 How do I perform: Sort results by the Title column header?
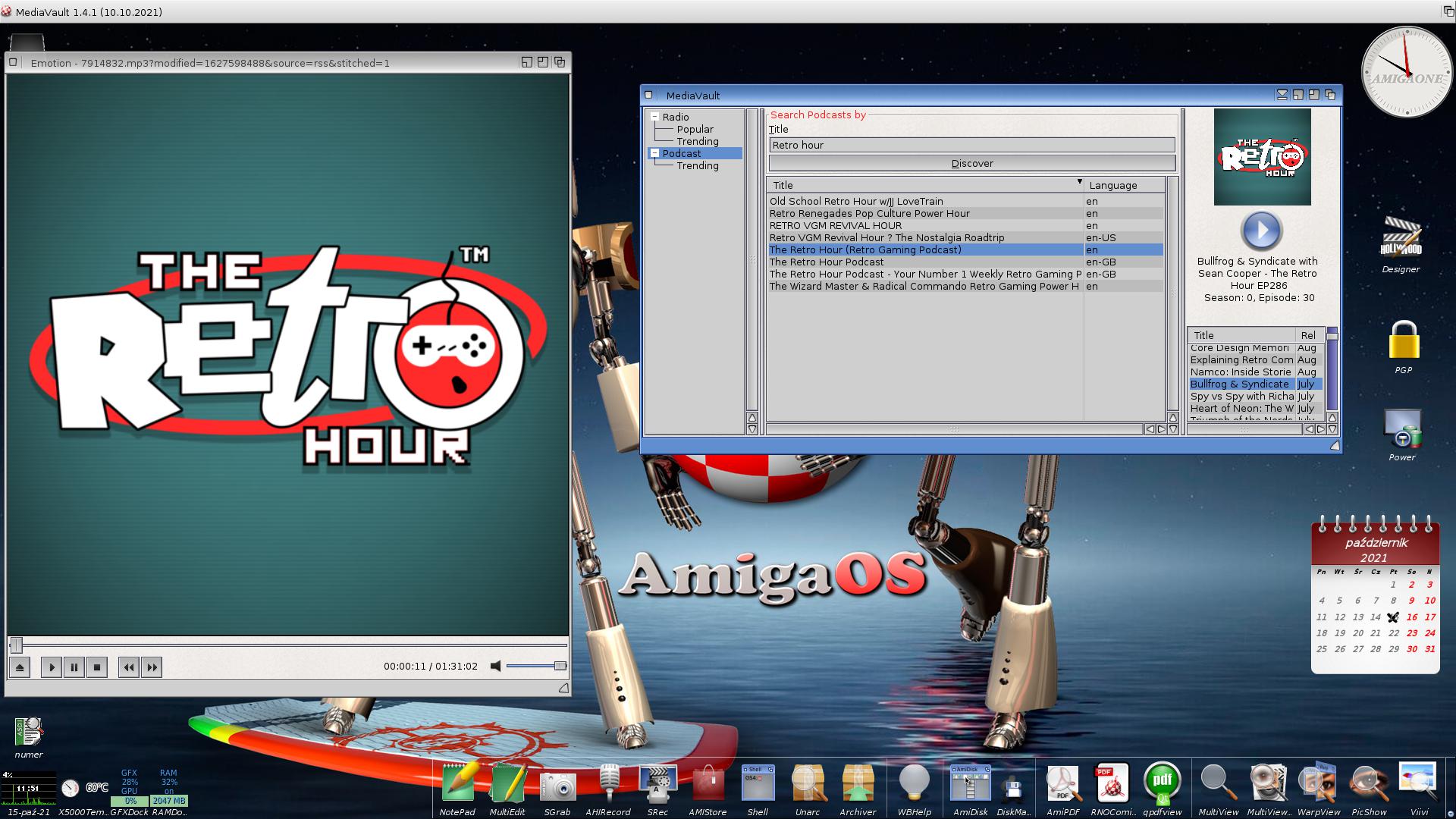925,185
